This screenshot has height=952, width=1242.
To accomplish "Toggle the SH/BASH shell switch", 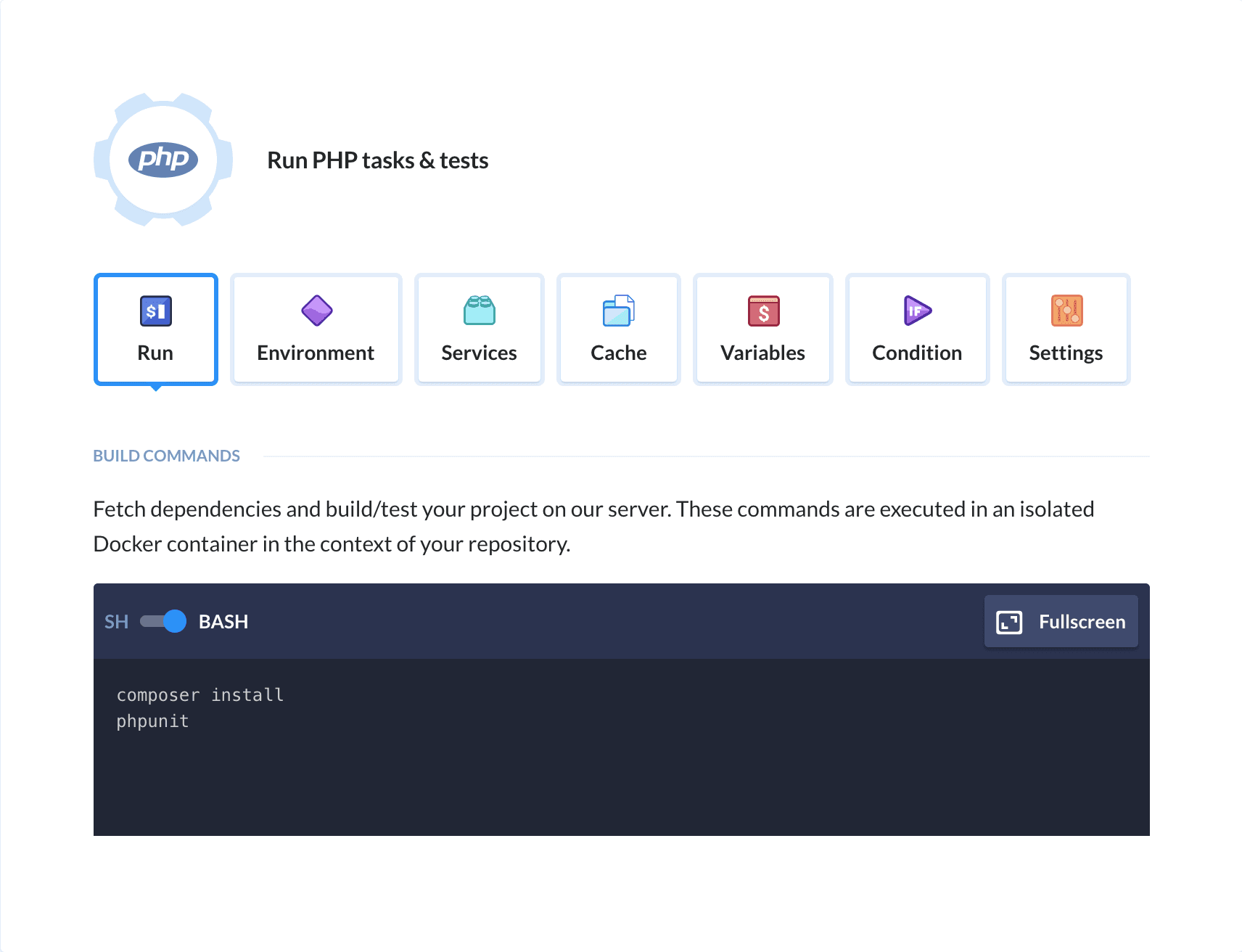I will coord(163,621).
